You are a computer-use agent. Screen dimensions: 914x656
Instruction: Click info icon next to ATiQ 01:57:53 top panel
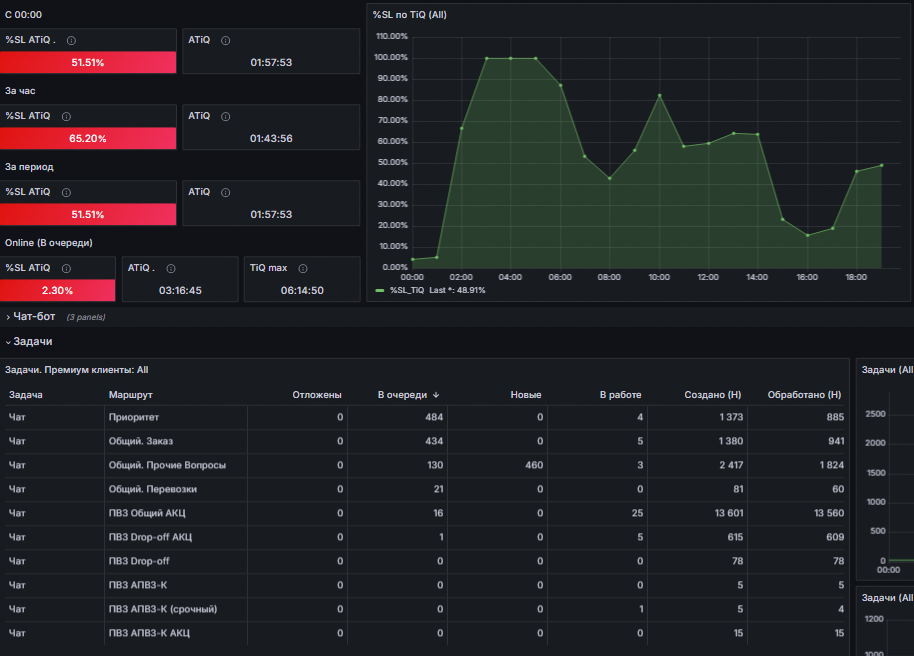coord(226,40)
